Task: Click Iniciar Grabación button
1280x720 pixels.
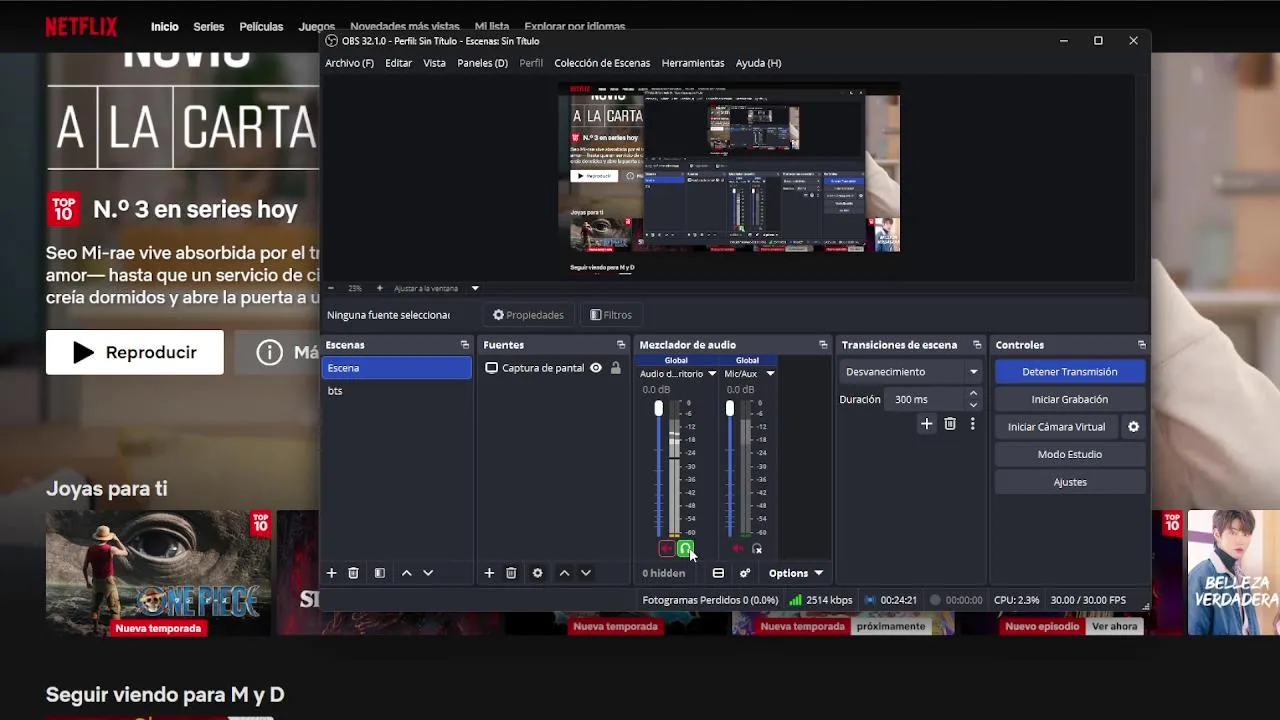Action: point(1070,399)
